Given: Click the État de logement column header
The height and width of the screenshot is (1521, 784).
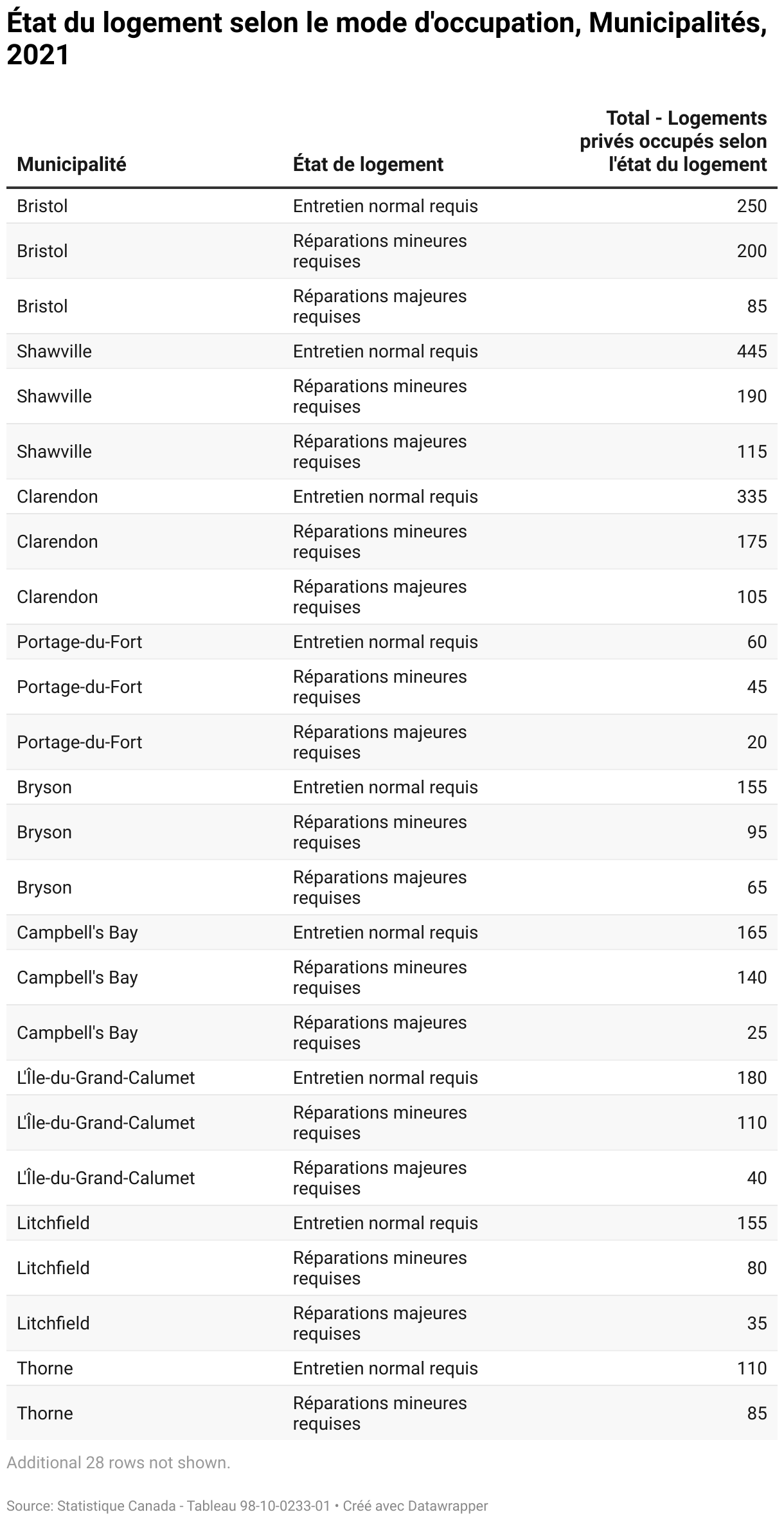Looking at the screenshot, I should point(368,165).
